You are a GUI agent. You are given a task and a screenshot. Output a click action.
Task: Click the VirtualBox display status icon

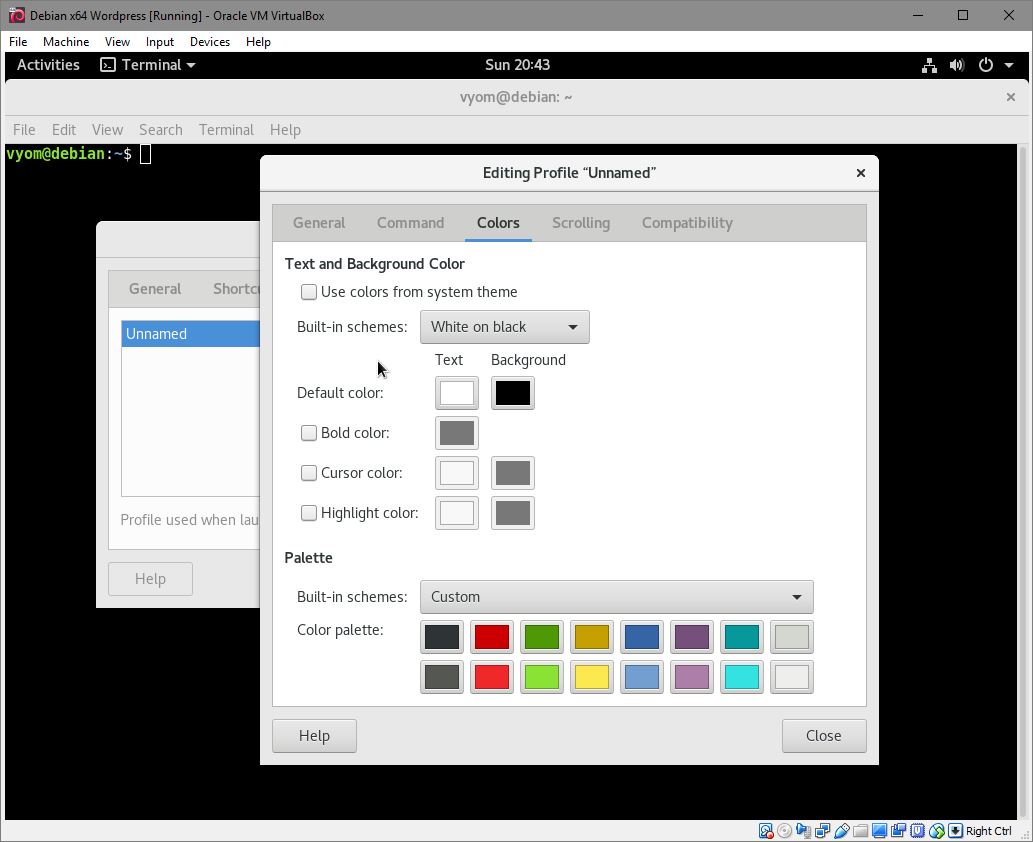(879, 831)
